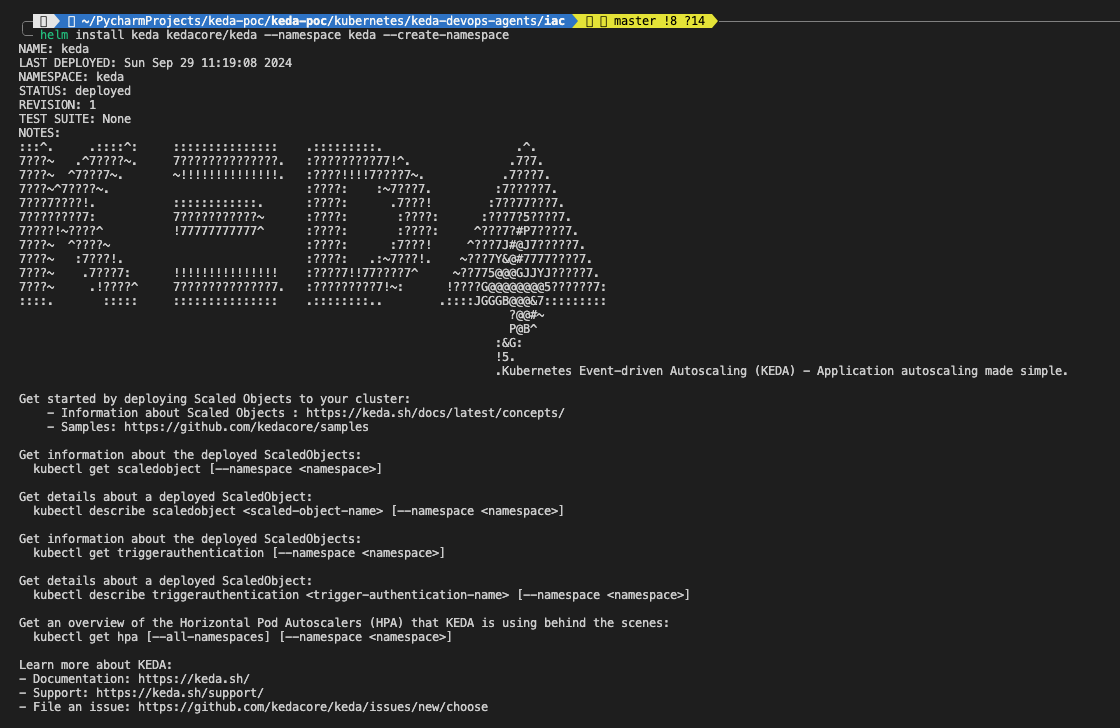Click the KEDA tagline 'Application autoscaling made simple.'
The width and height of the screenshot is (1120, 728).
click(942, 371)
